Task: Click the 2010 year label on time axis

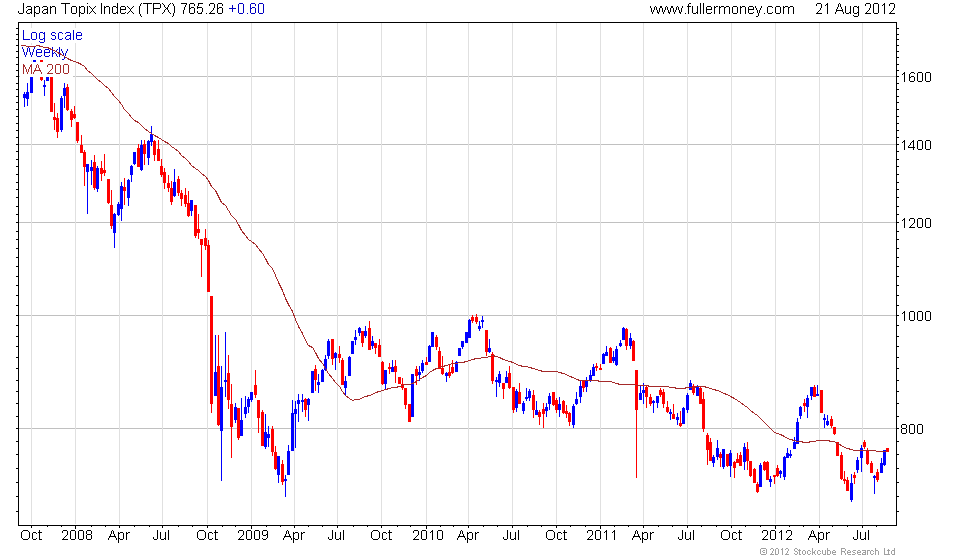Action: click(428, 536)
